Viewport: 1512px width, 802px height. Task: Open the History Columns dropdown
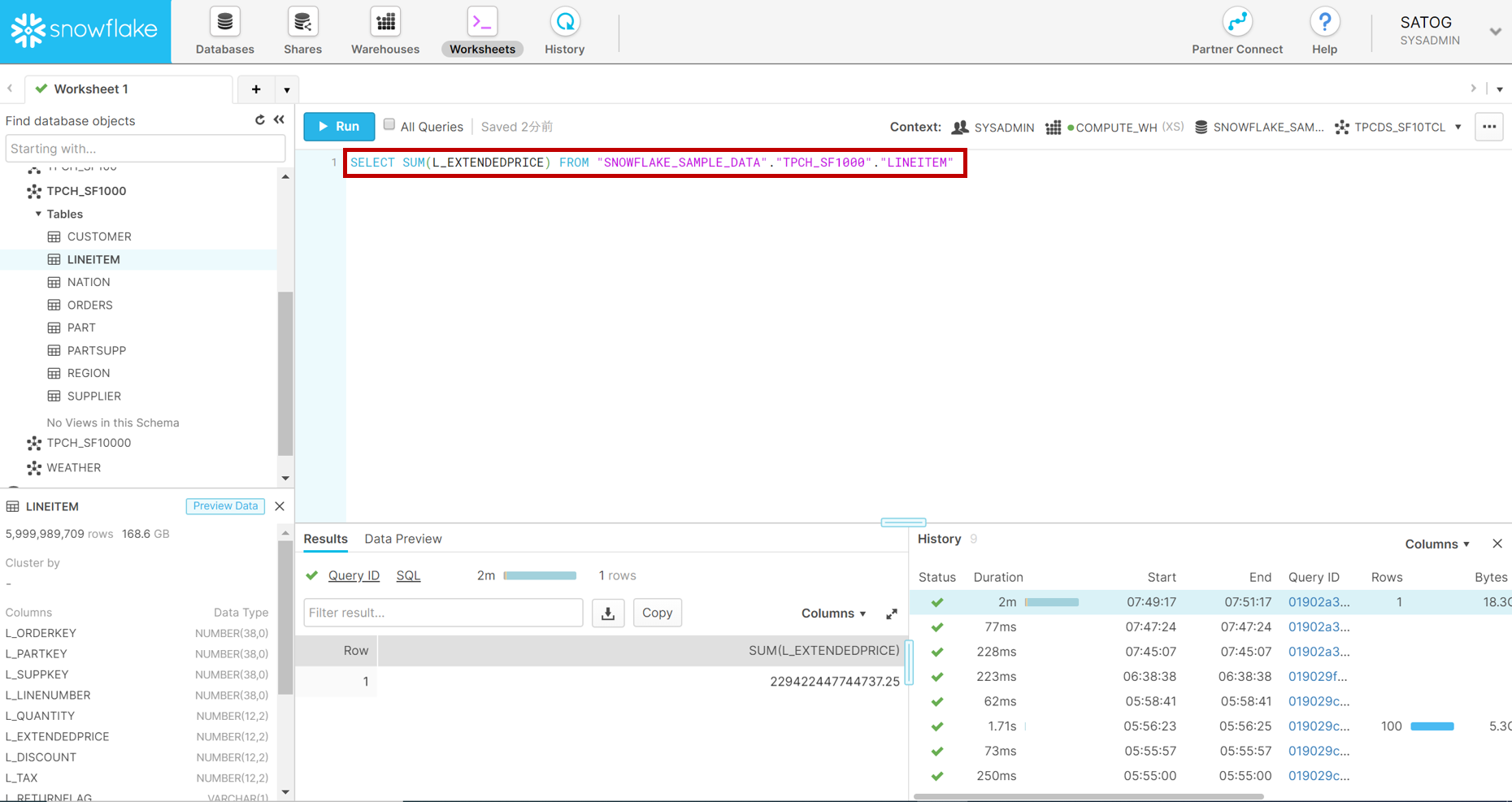pyautogui.click(x=1437, y=544)
